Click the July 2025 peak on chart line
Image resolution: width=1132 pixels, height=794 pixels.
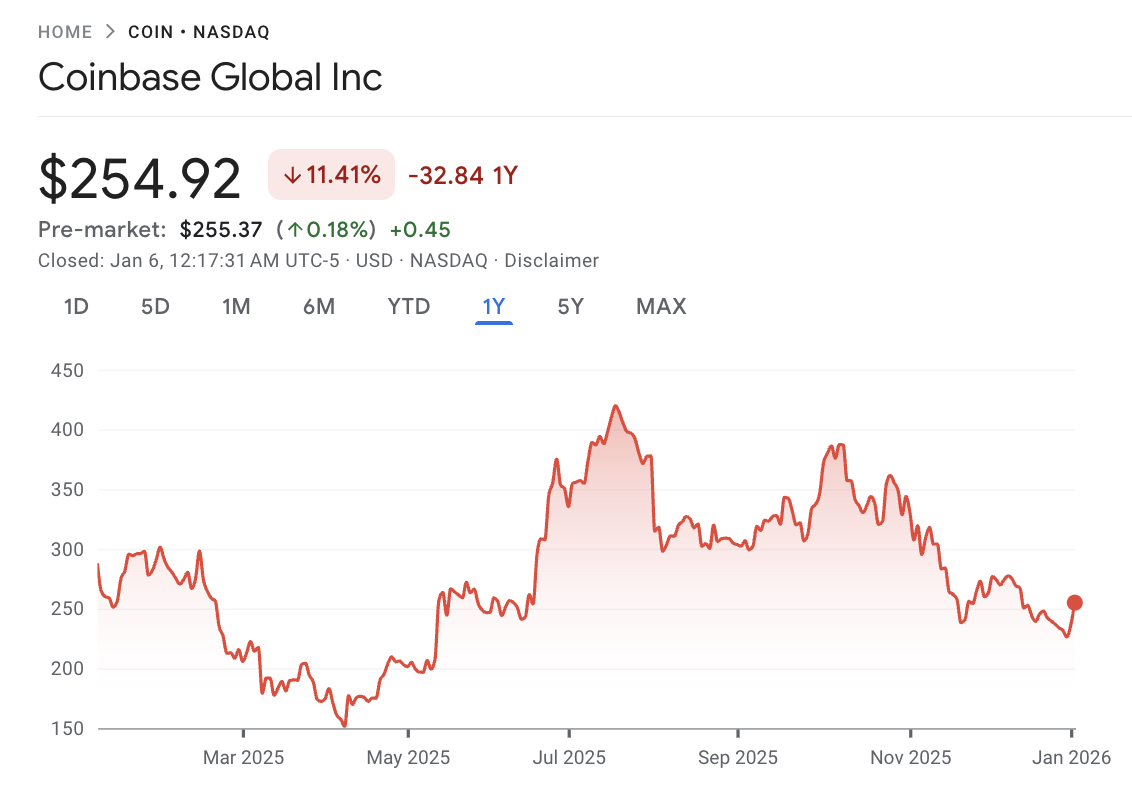pyautogui.click(x=616, y=406)
